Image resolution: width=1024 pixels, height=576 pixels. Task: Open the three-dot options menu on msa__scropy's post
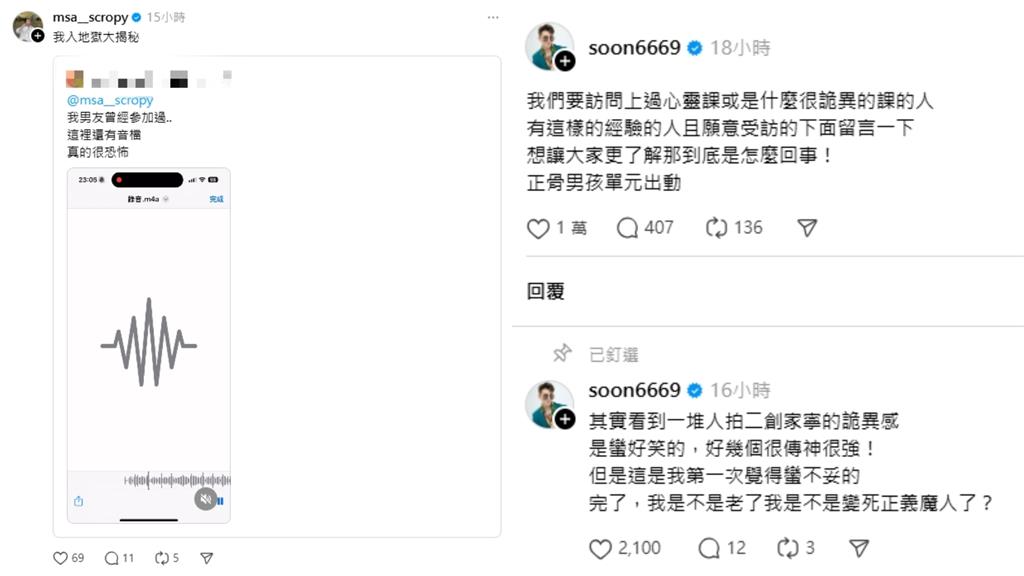493,17
